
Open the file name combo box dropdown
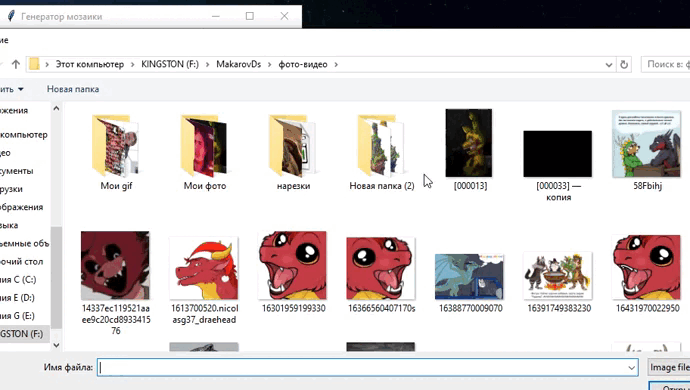click(x=631, y=368)
